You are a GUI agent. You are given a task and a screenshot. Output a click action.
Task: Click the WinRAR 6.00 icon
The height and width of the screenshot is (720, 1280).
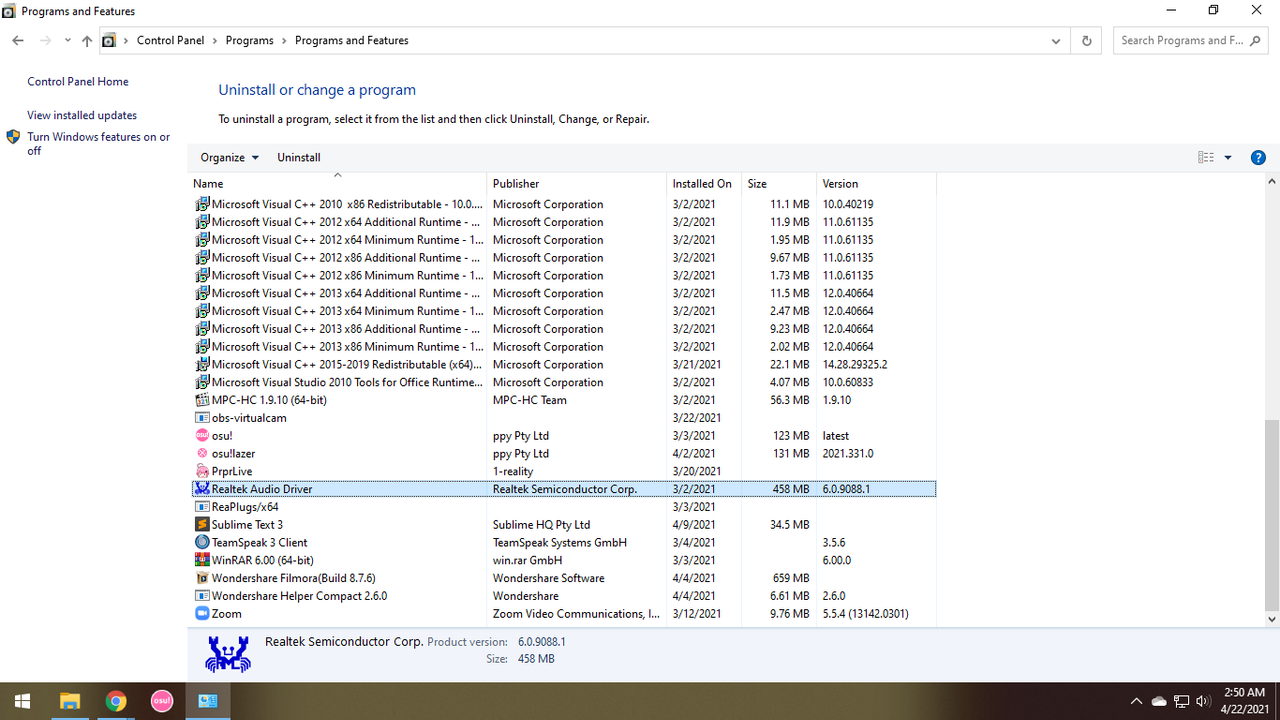coord(202,560)
